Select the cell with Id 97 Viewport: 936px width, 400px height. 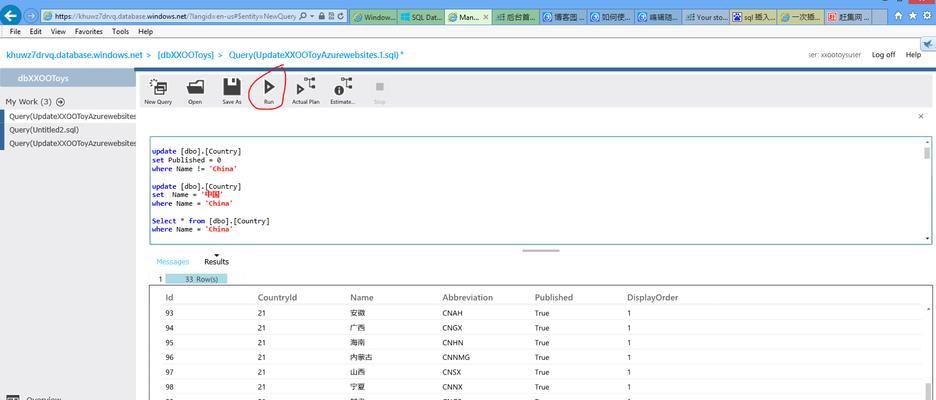[170, 373]
